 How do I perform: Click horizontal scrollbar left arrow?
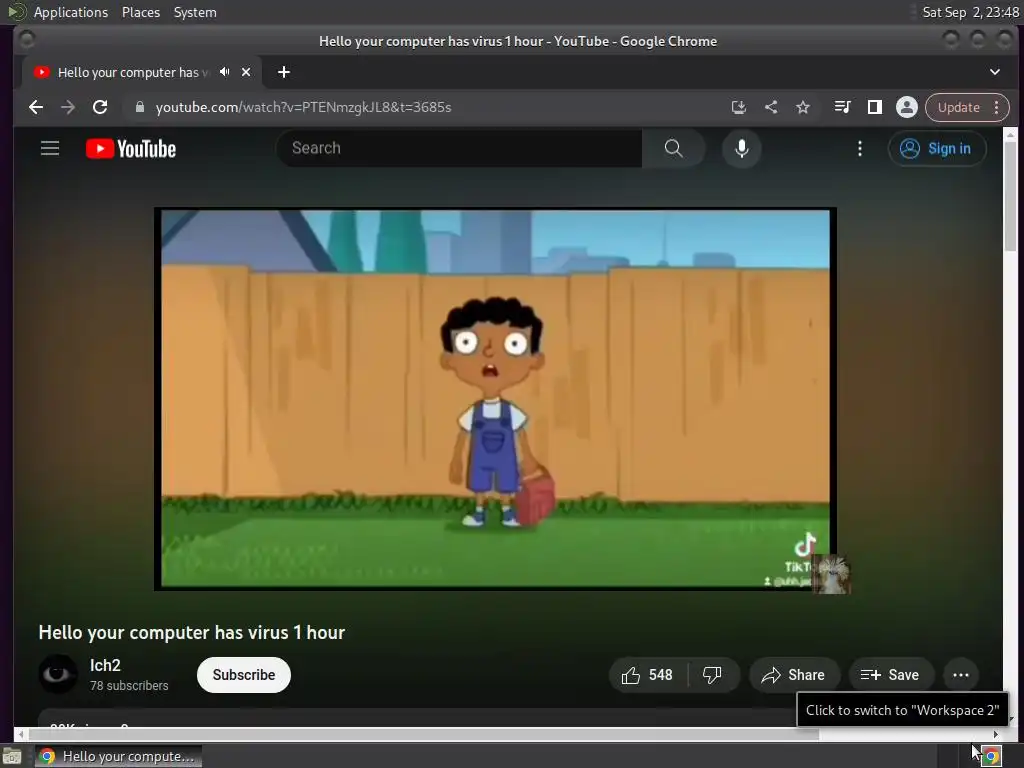click(20, 734)
